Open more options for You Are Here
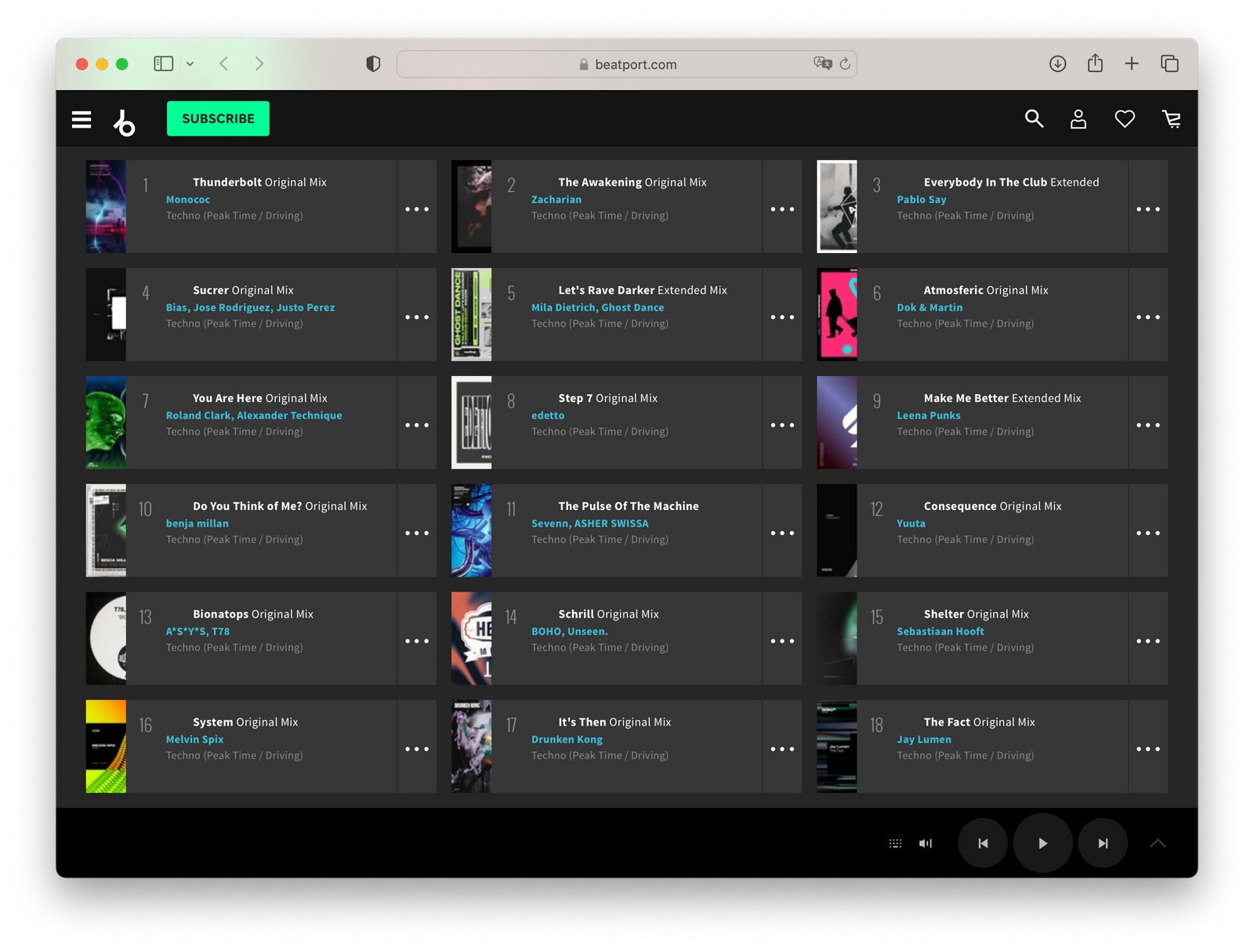The height and width of the screenshot is (952, 1254). point(417,425)
